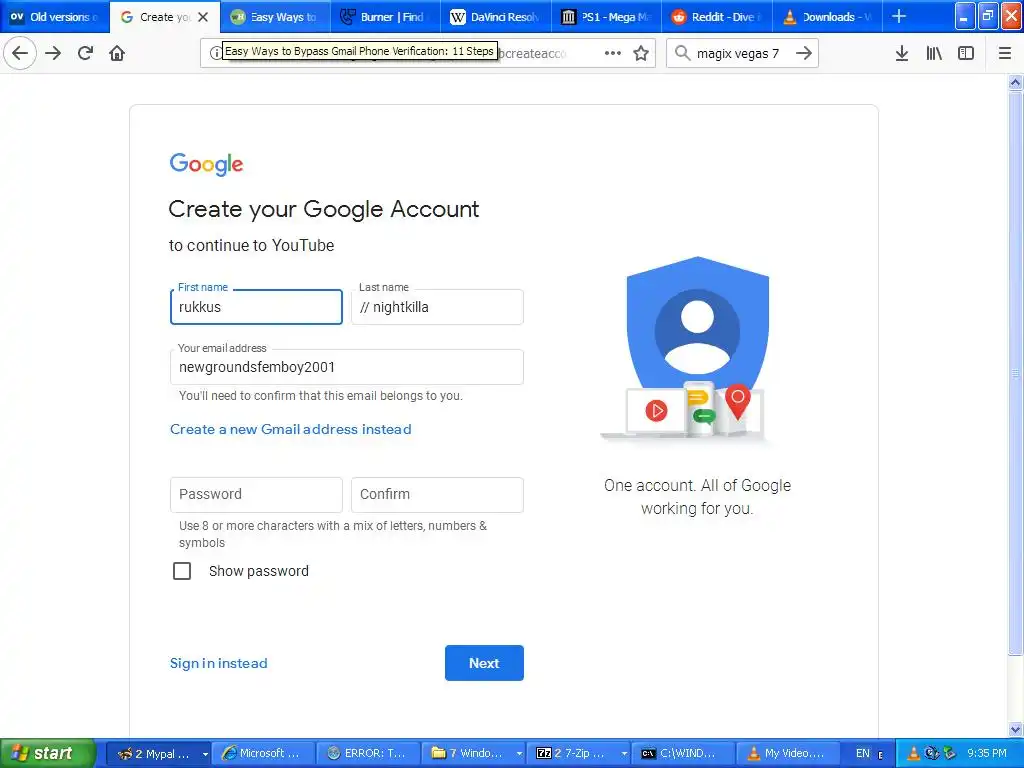Screen dimensions: 1024x768
Task: Click the page scrollbar down arrow
Action: point(1015,729)
